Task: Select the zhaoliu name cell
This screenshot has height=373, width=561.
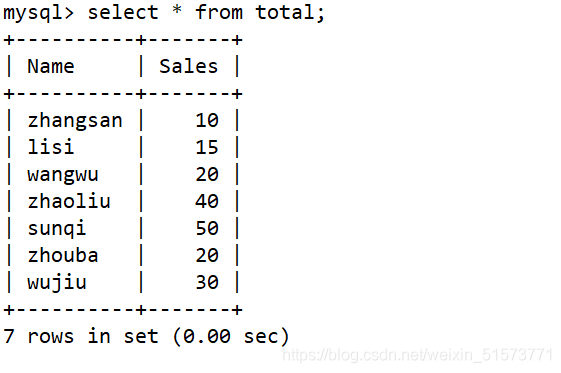Action: [x=69, y=201]
